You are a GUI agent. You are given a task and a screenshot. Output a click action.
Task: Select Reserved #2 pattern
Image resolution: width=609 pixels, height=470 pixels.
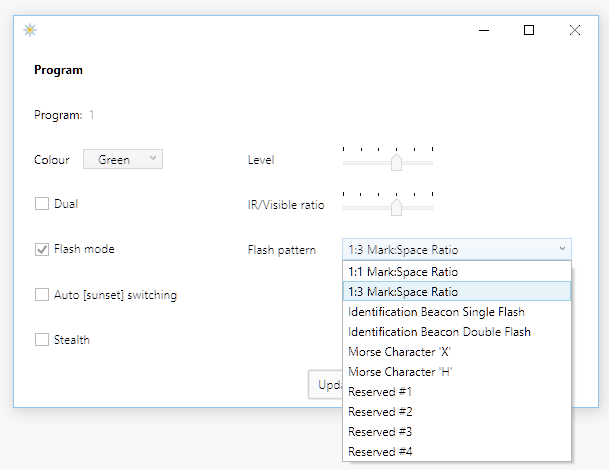(x=457, y=412)
